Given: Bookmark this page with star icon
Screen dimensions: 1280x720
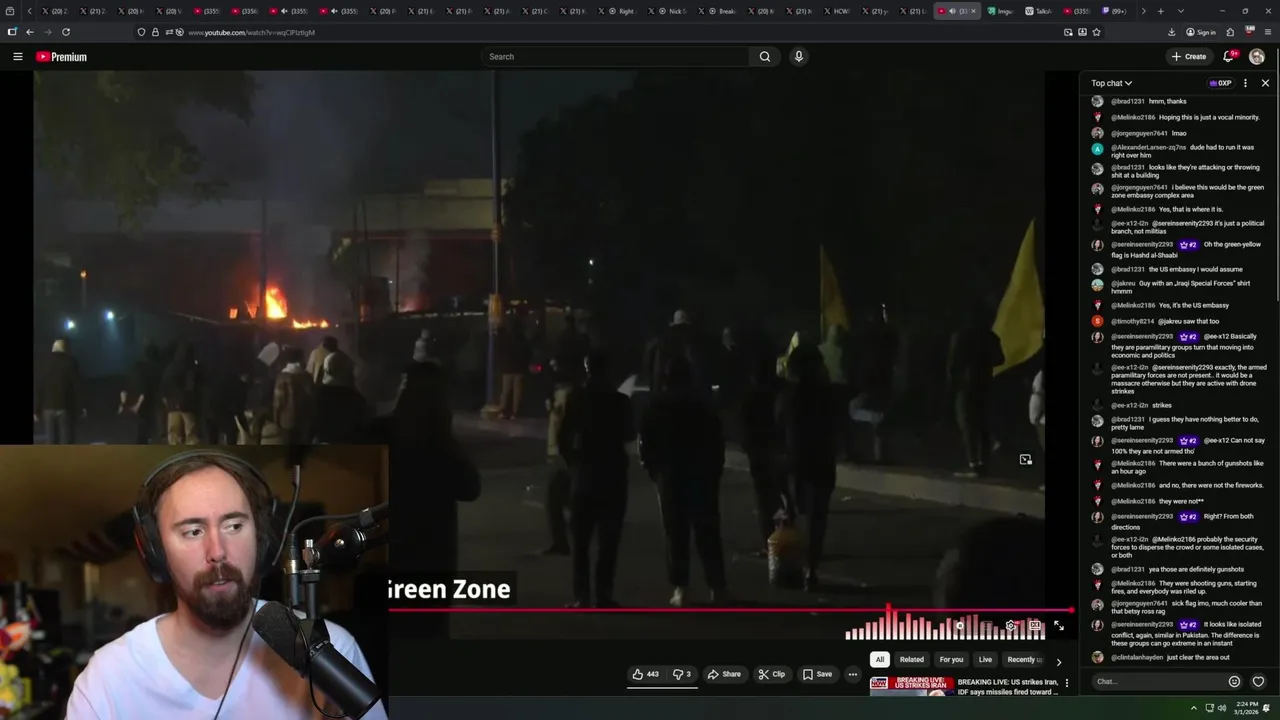Looking at the screenshot, I should coord(1096,32).
